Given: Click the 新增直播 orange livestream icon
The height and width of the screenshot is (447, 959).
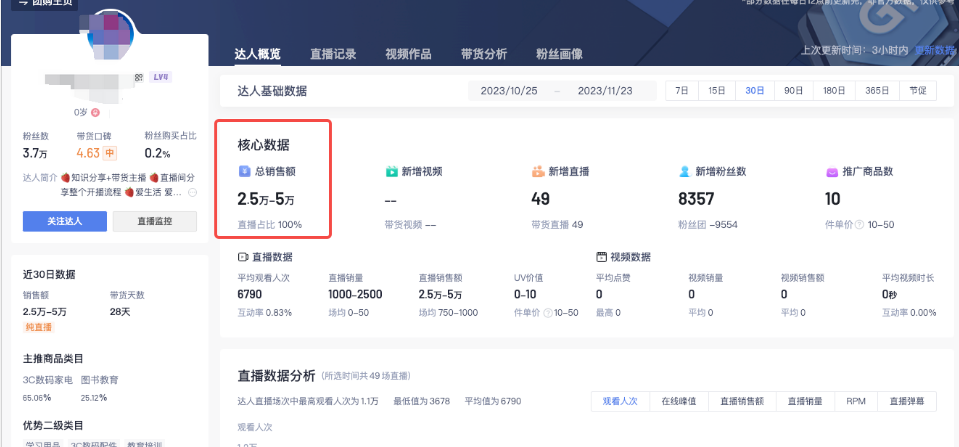Looking at the screenshot, I should point(538,172).
